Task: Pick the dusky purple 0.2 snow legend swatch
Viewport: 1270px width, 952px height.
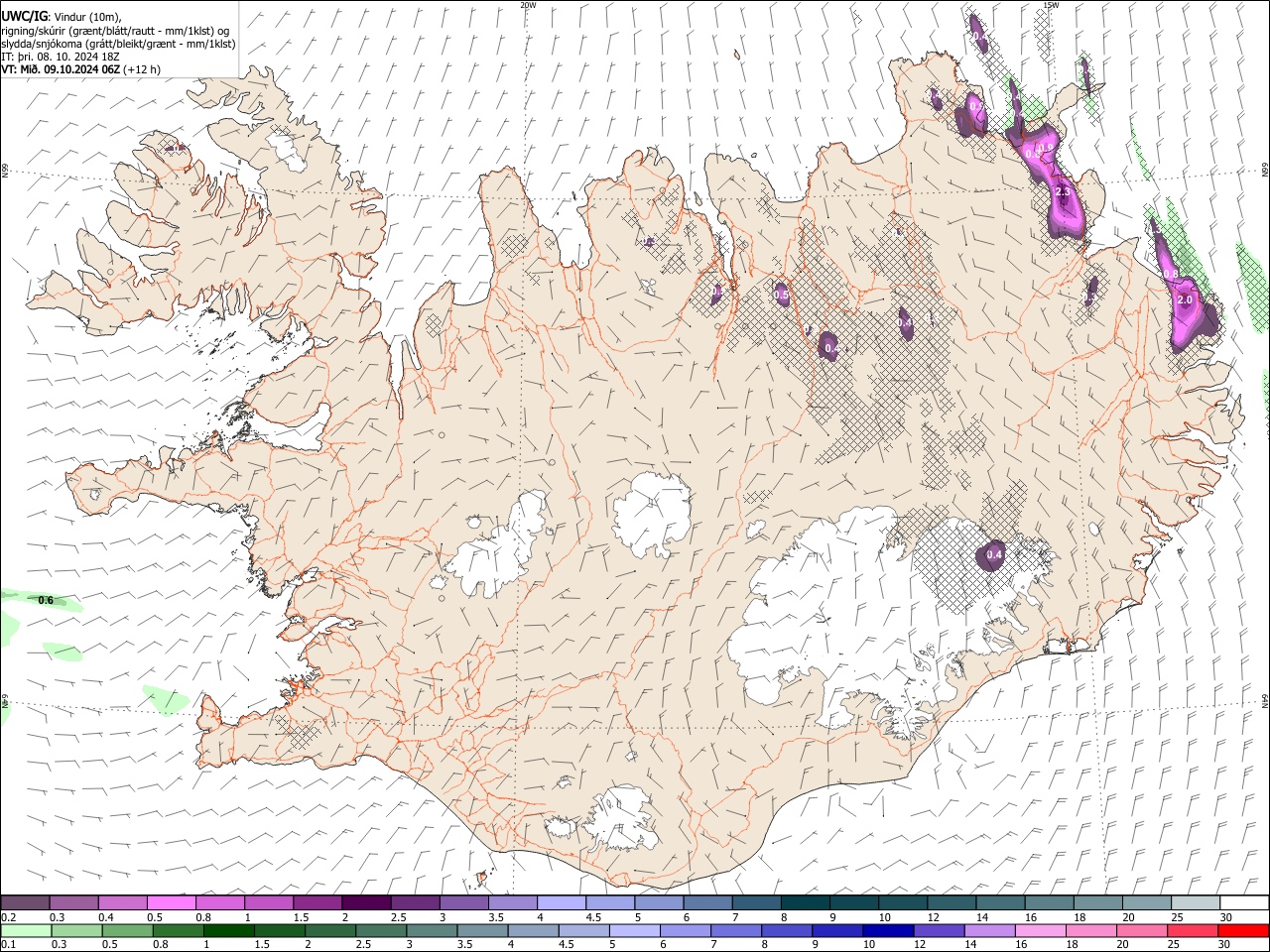Action: pyautogui.click(x=25, y=903)
